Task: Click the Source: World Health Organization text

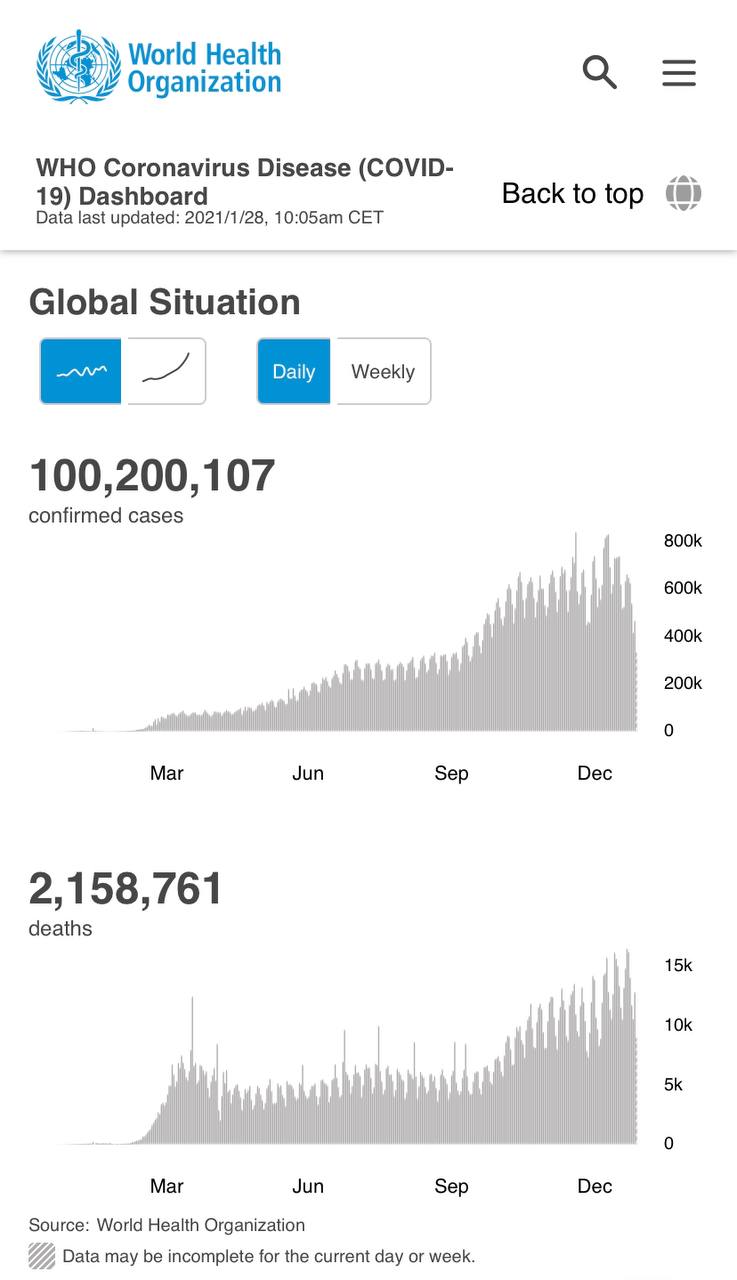Action: 167,1225
